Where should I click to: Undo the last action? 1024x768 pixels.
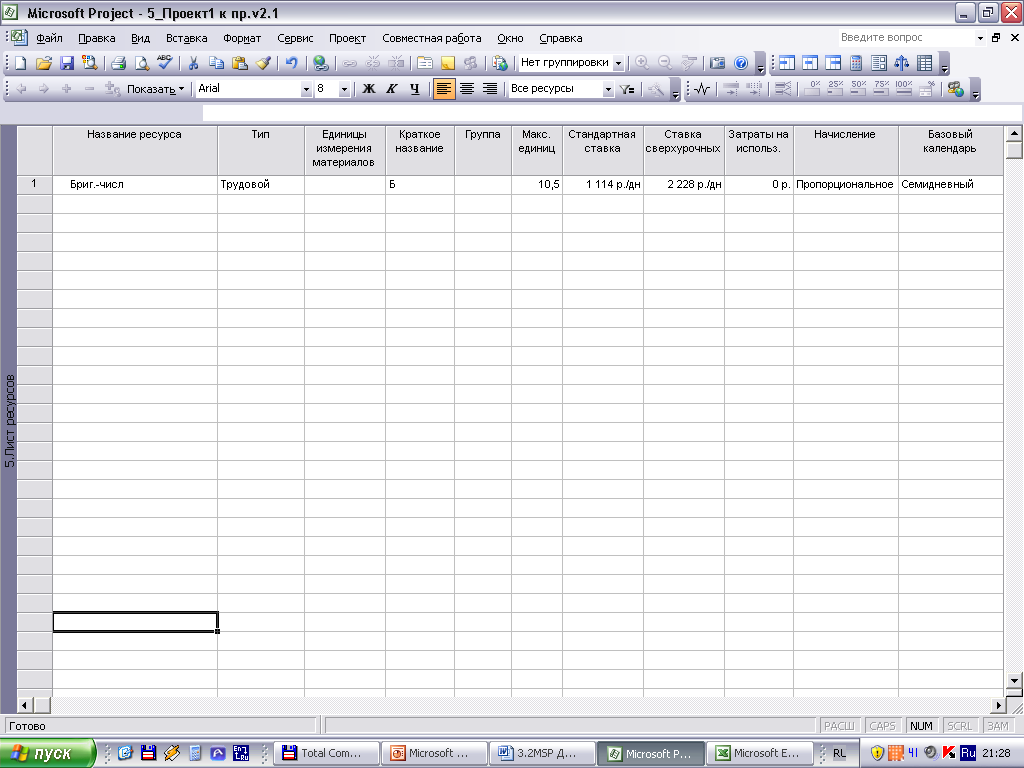(291, 63)
